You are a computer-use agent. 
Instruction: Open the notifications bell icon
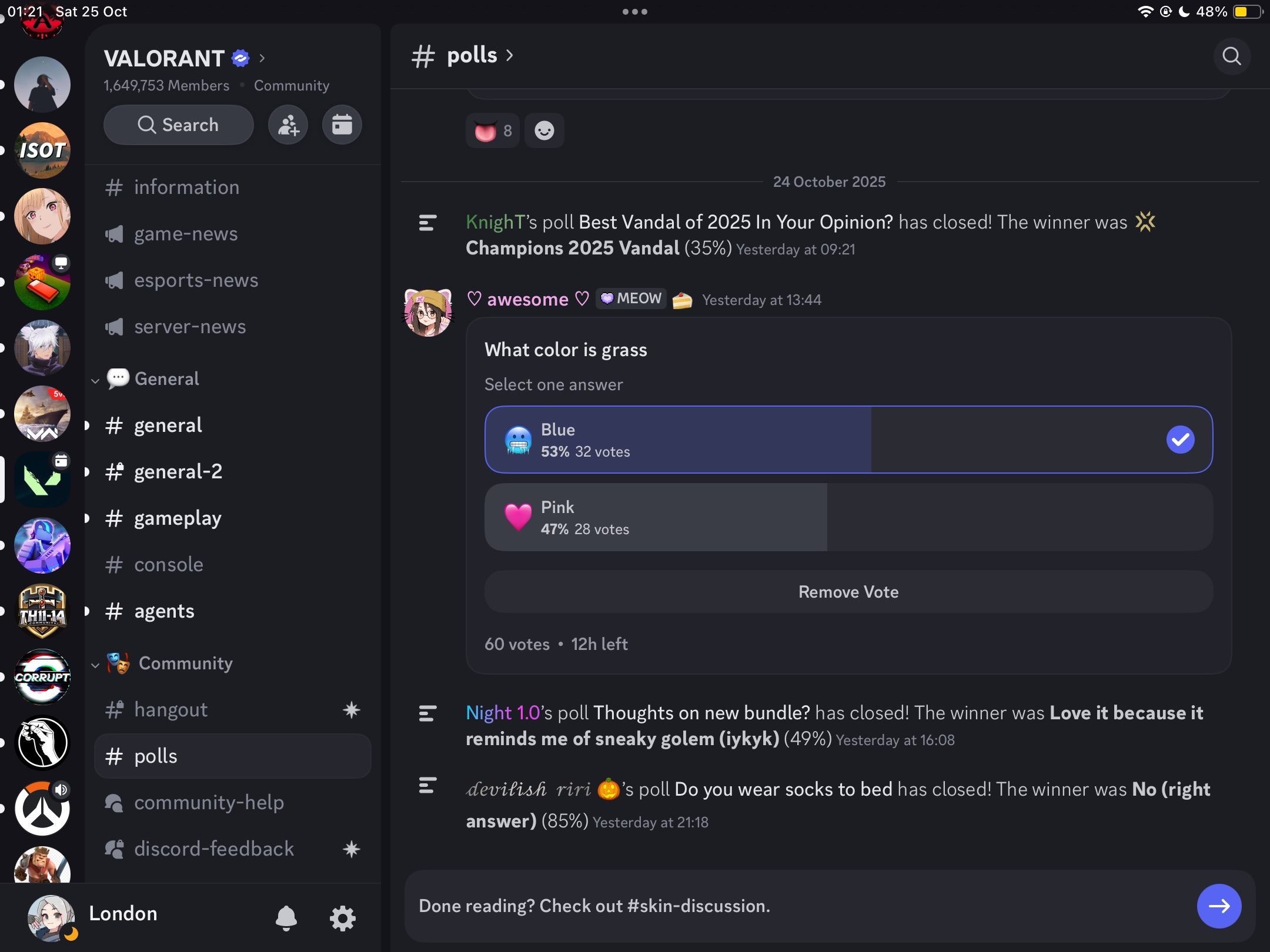[x=286, y=917]
